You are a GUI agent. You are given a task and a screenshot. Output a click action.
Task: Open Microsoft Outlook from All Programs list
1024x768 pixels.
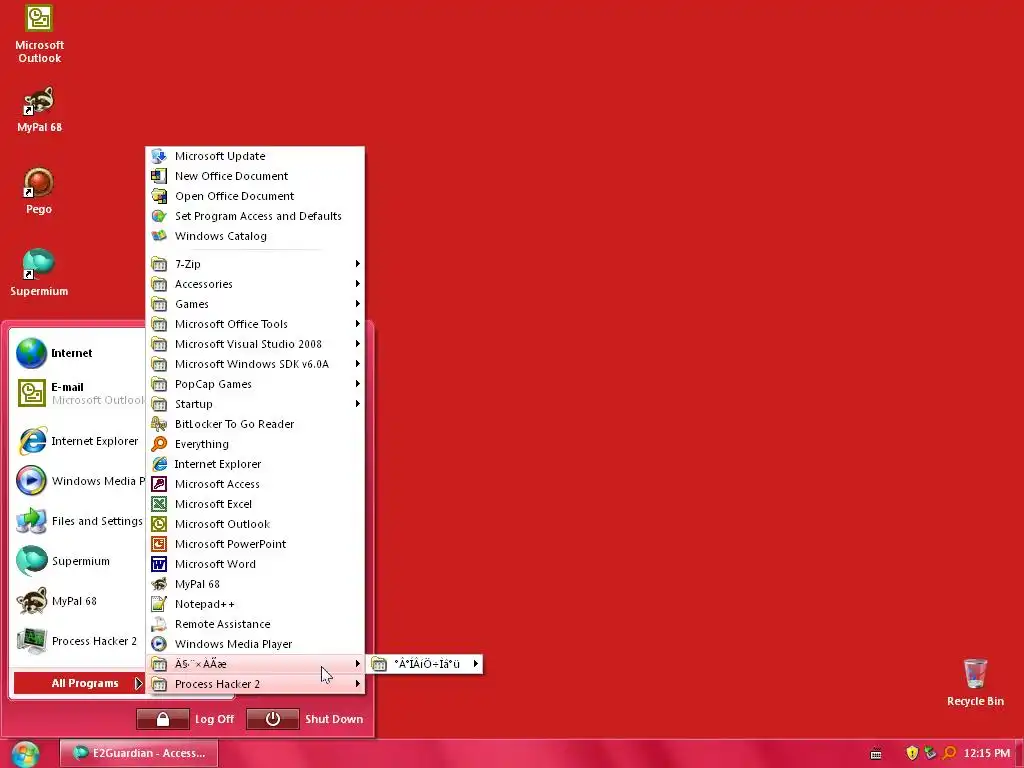[x=255, y=524]
